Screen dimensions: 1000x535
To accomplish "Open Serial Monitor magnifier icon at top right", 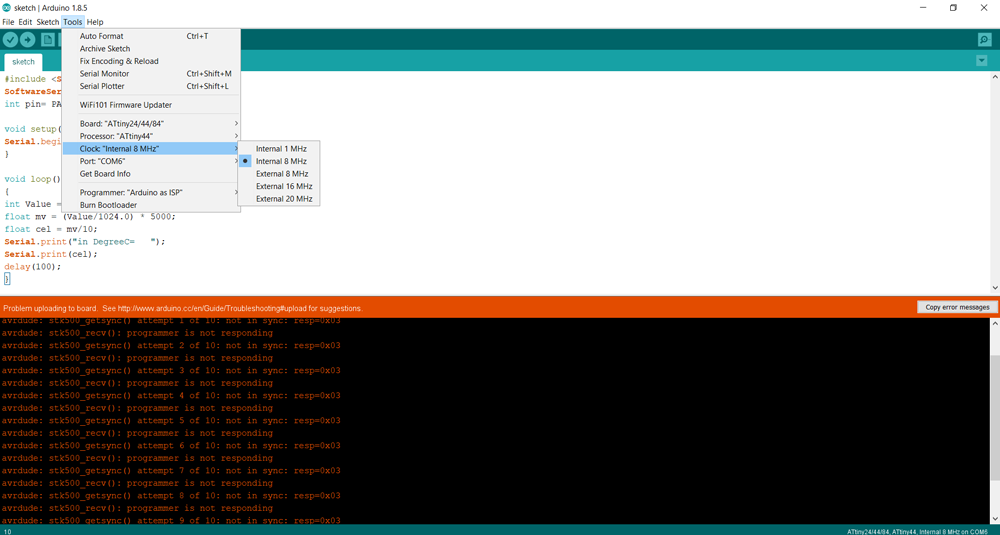I will tap(985, 40).
